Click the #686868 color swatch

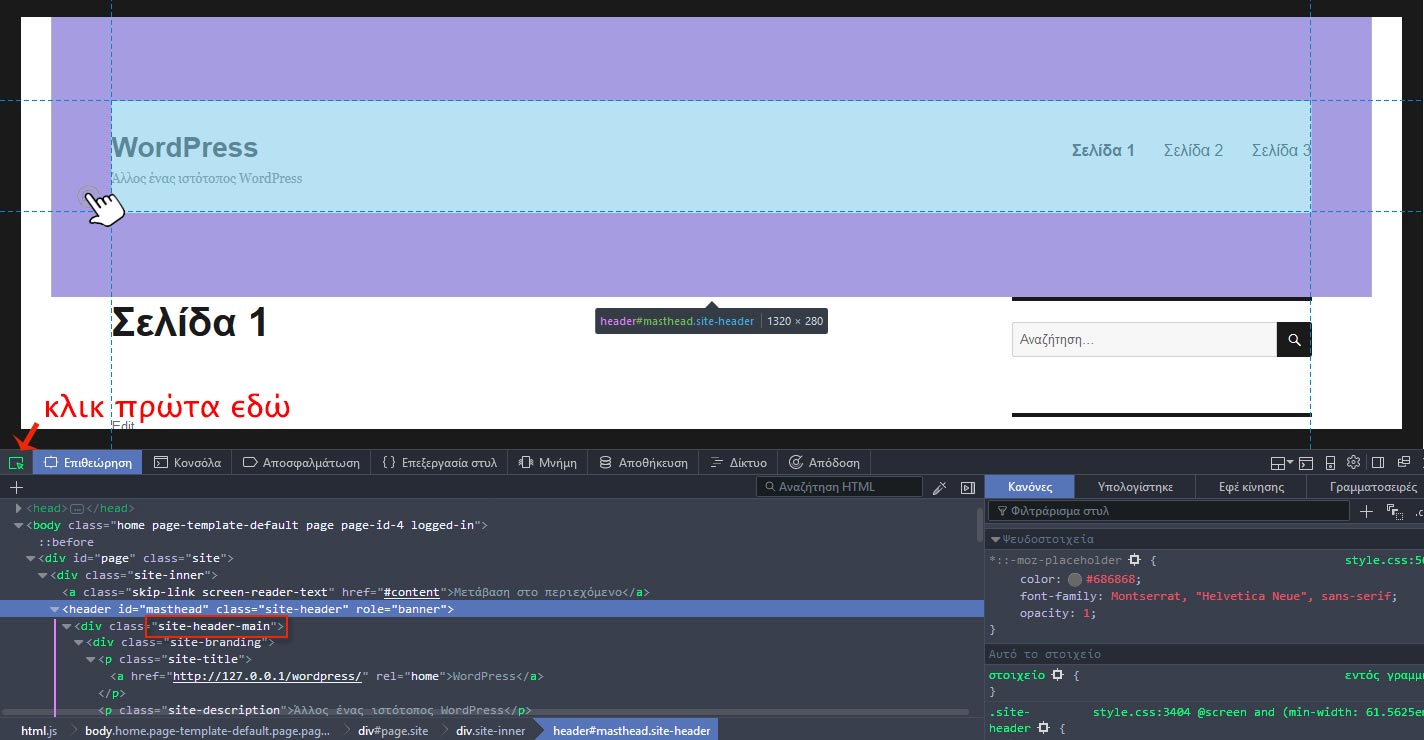(x=1074, y=579)
